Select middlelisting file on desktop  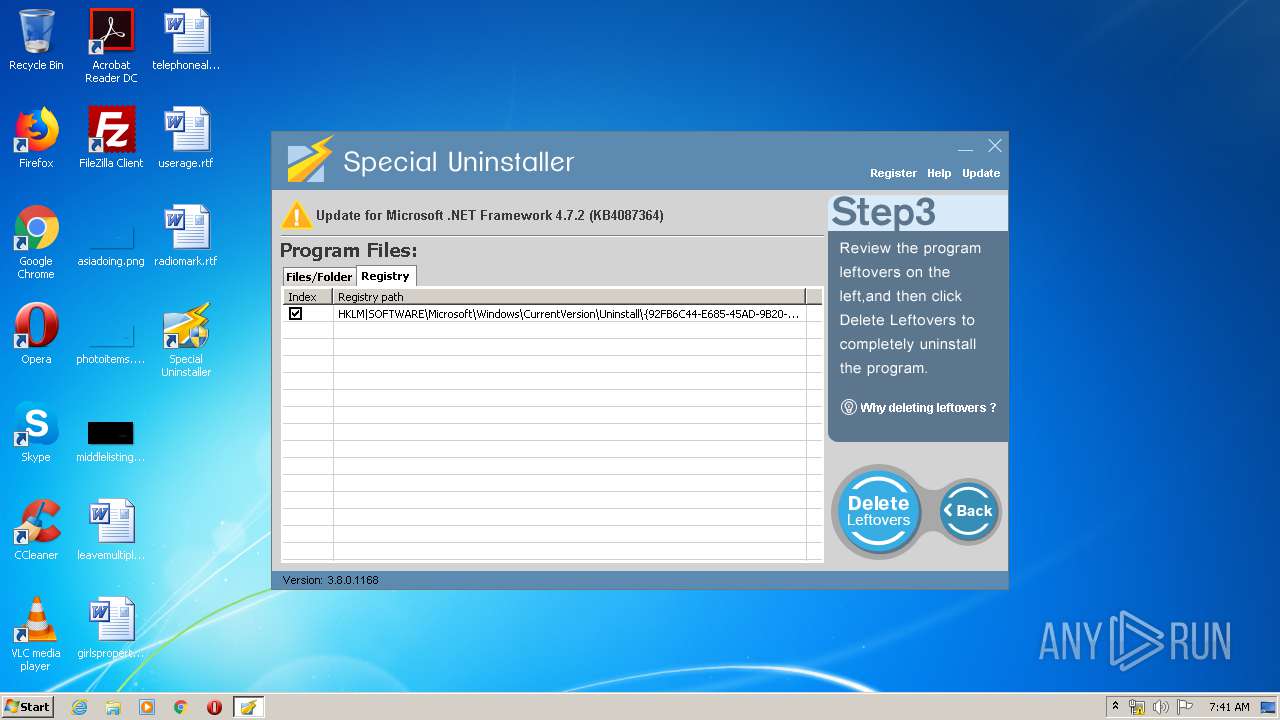[111, 440]
